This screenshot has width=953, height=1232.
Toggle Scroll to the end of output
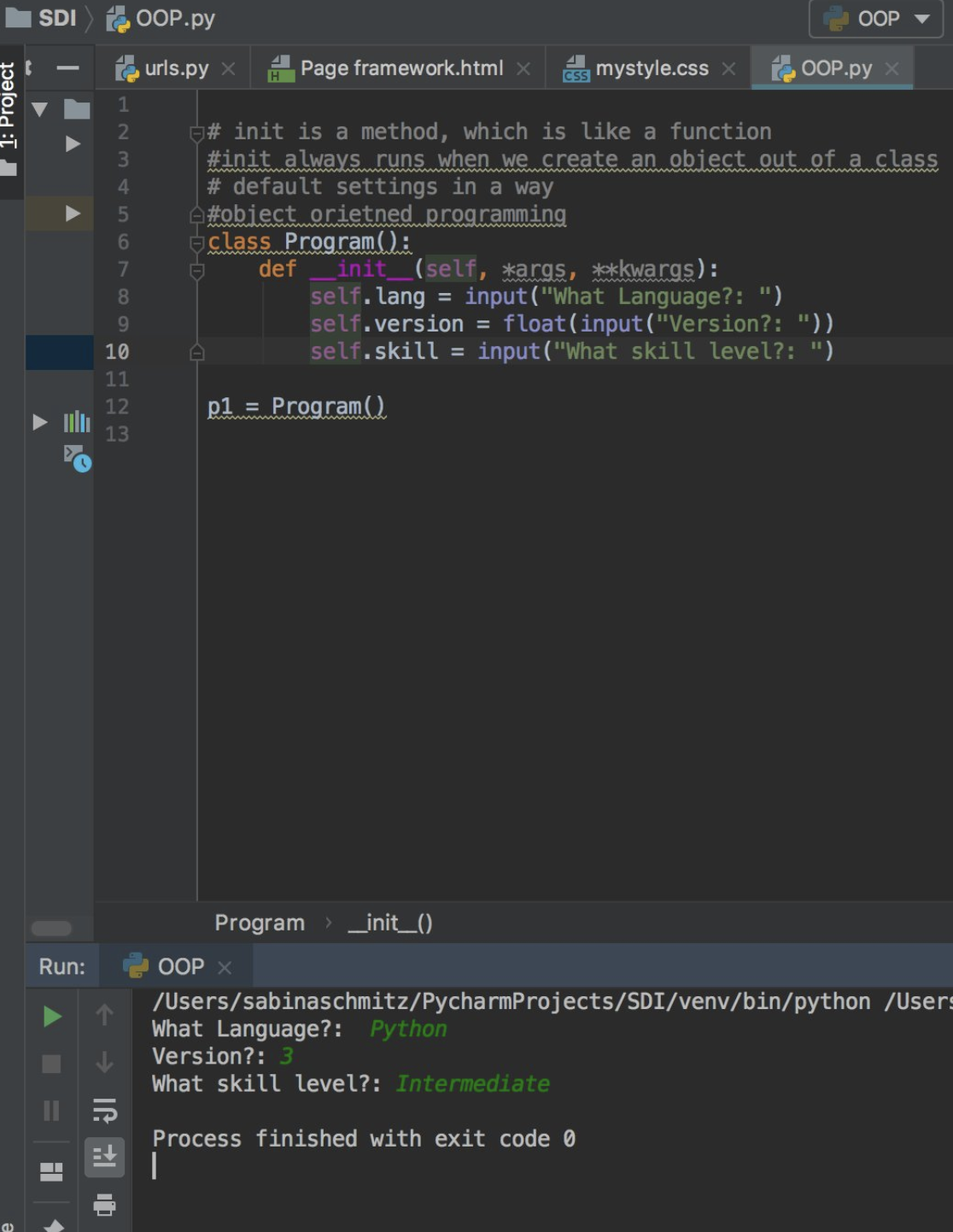[x=105, y=1158]
